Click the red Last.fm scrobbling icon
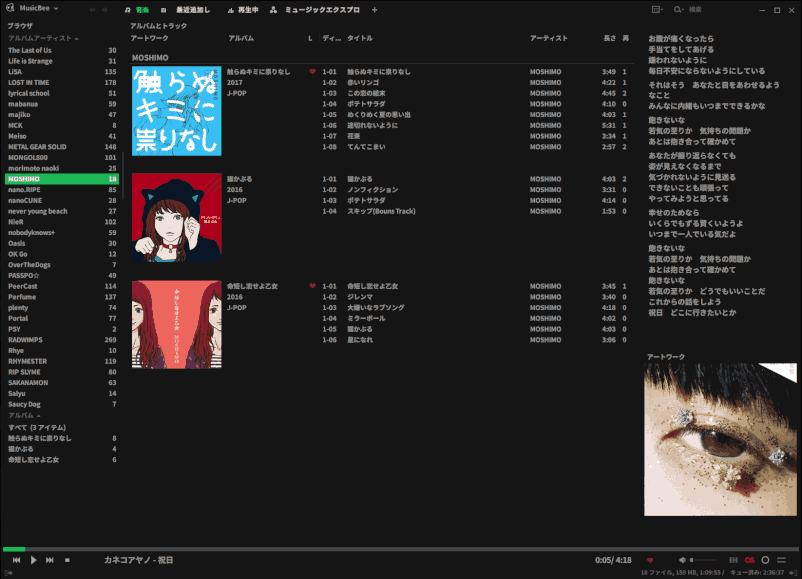This screenshot has height=579, width=802. (x=749, y=558)
